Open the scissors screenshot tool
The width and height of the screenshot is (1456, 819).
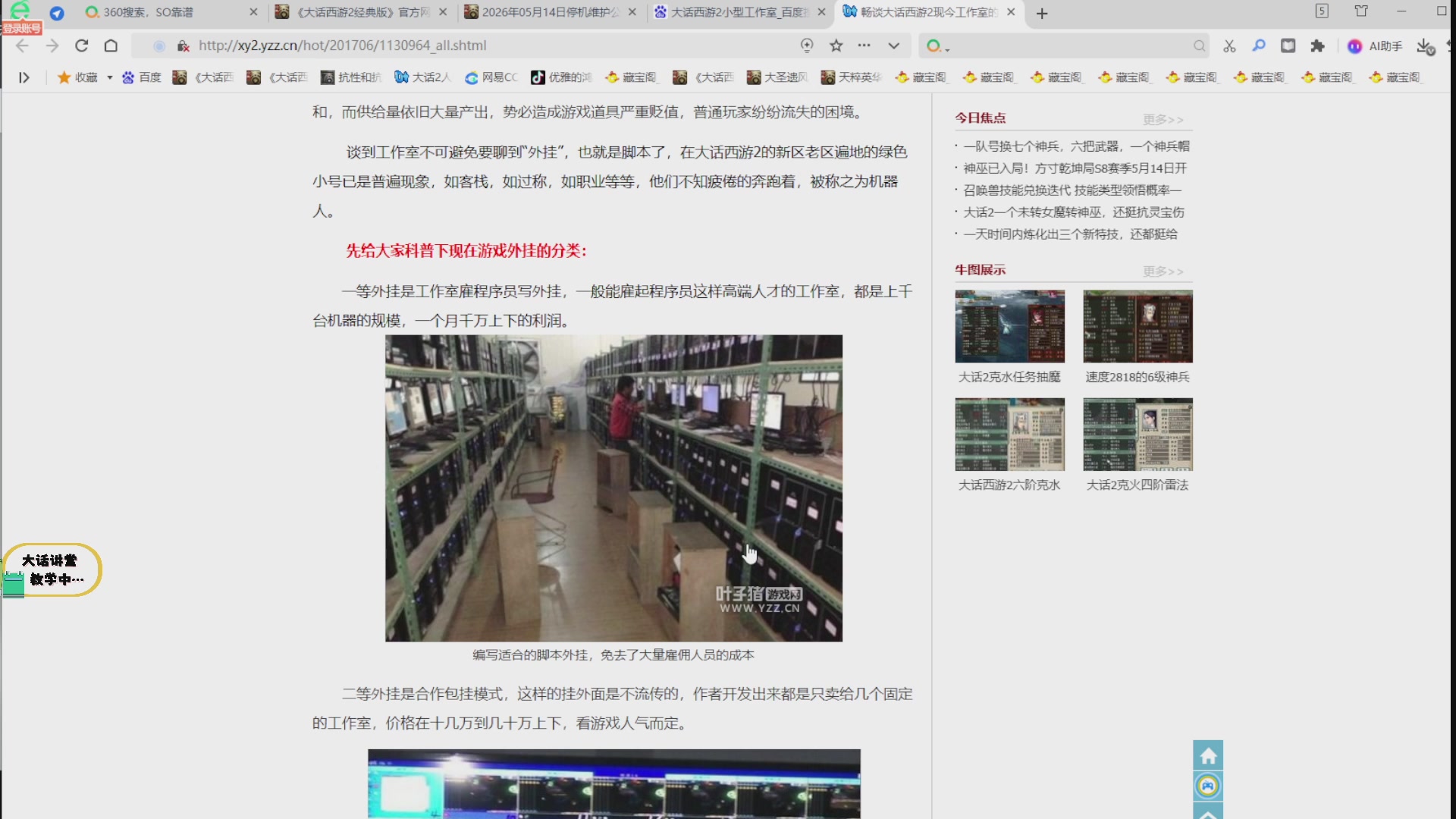pos(1229,46)
